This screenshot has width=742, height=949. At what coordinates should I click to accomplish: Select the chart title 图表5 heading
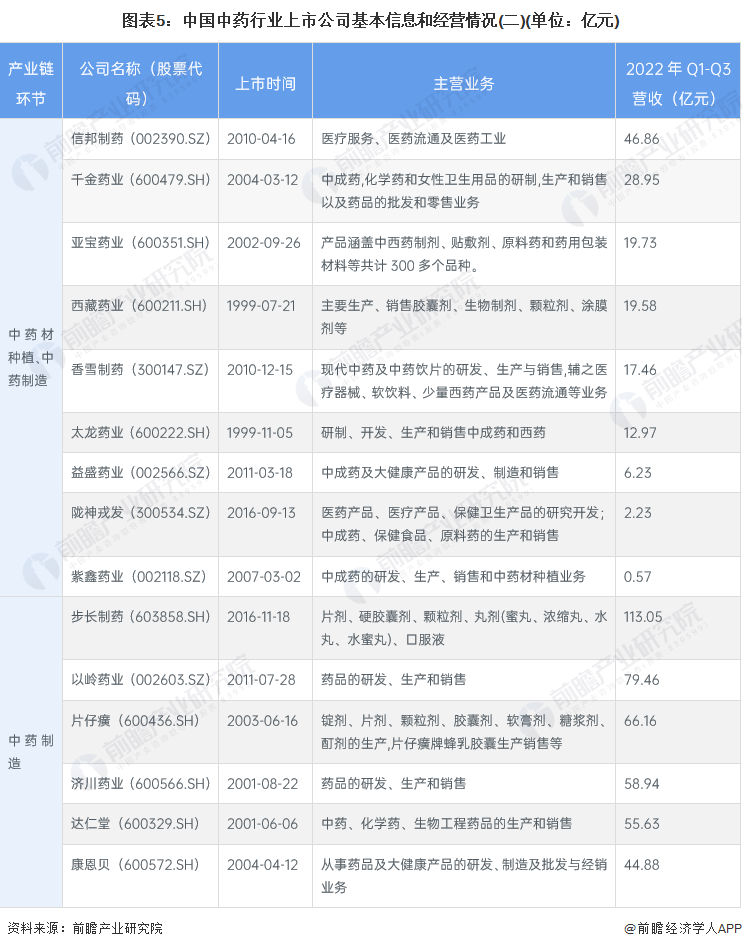[x=370, y=19]
